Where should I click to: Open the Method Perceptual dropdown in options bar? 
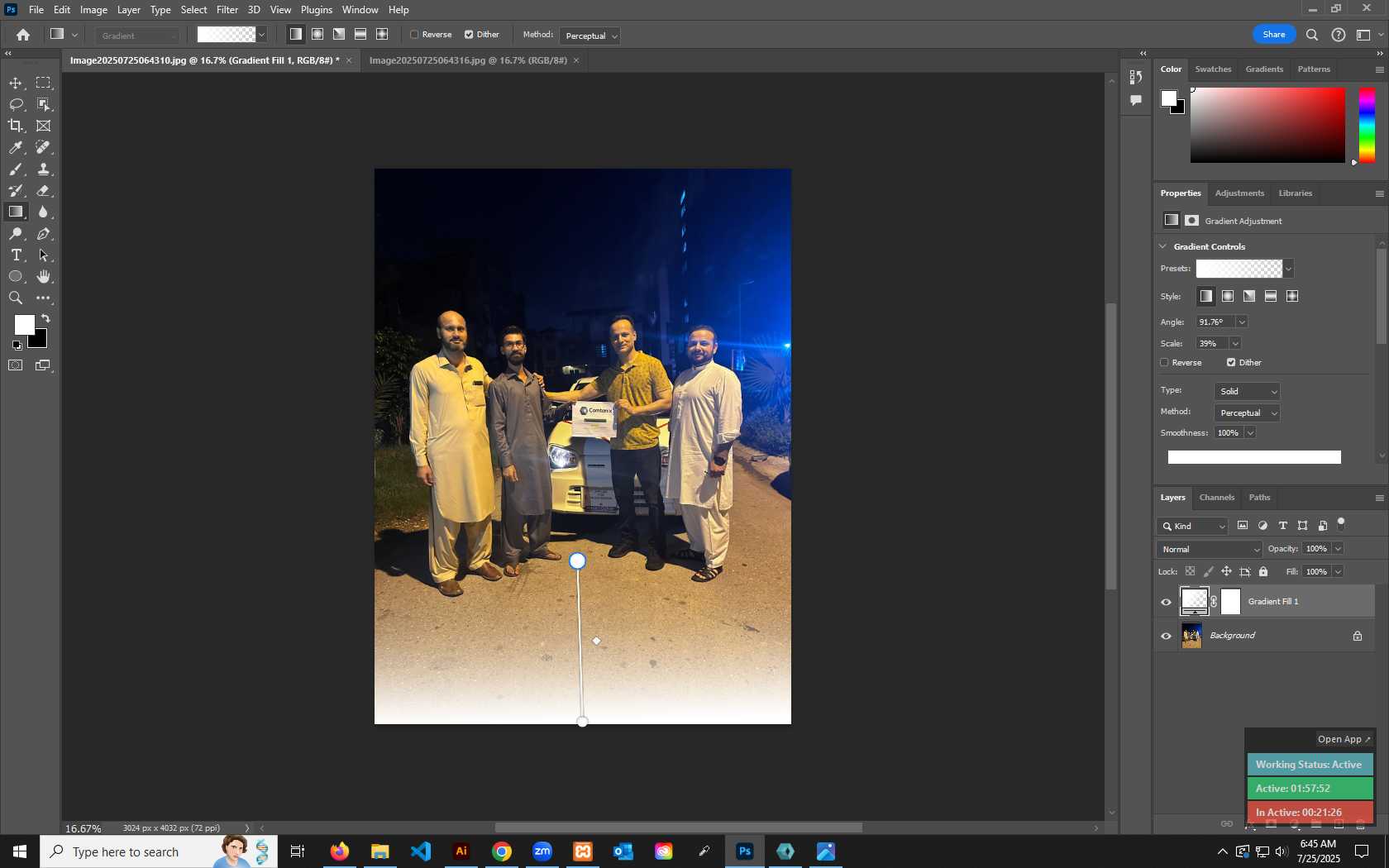click(x=590, y=36)
